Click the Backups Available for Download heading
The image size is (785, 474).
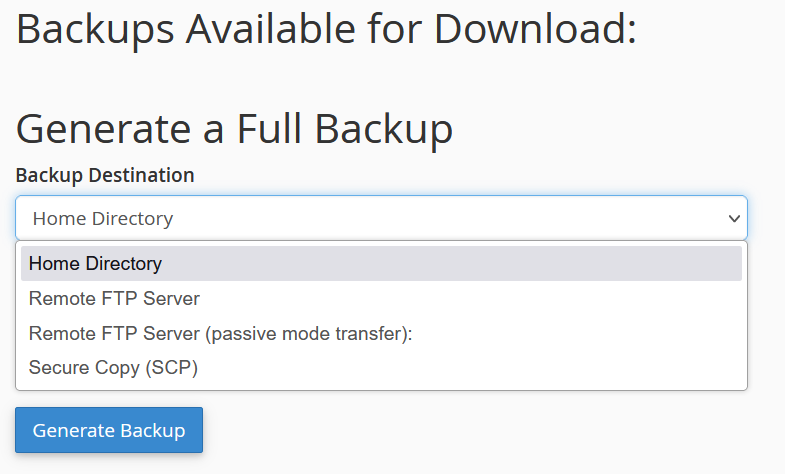coord(326,30)
